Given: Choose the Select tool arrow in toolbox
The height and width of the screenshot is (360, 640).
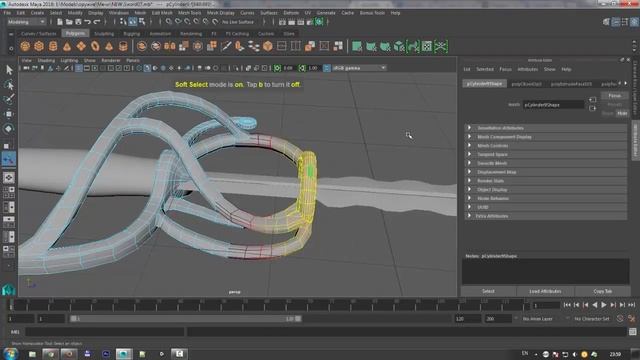Looking at the screenshot, I should tap(9, 70).
